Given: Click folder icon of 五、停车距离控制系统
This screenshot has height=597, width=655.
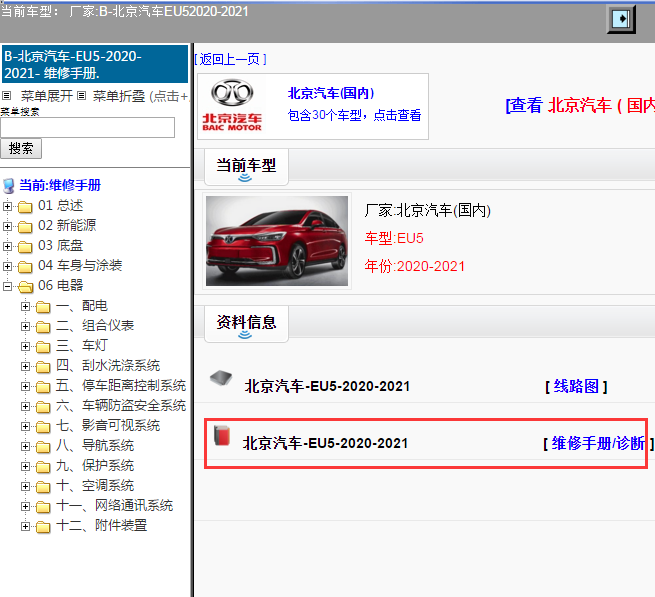Looking at the screenshot, I should pyautogui.click(x=43, y=387).
